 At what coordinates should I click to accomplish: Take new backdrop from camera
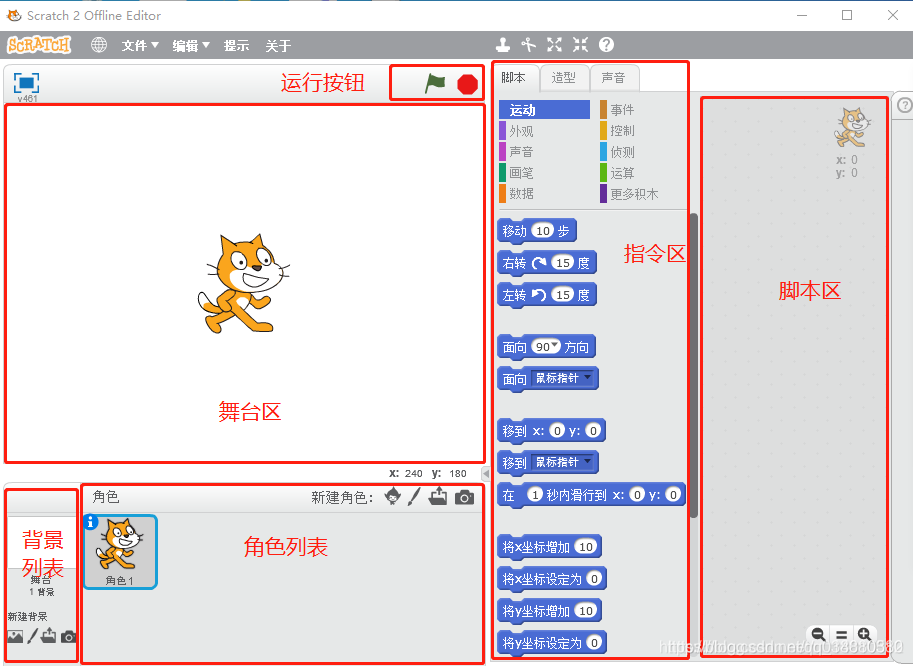69,636
